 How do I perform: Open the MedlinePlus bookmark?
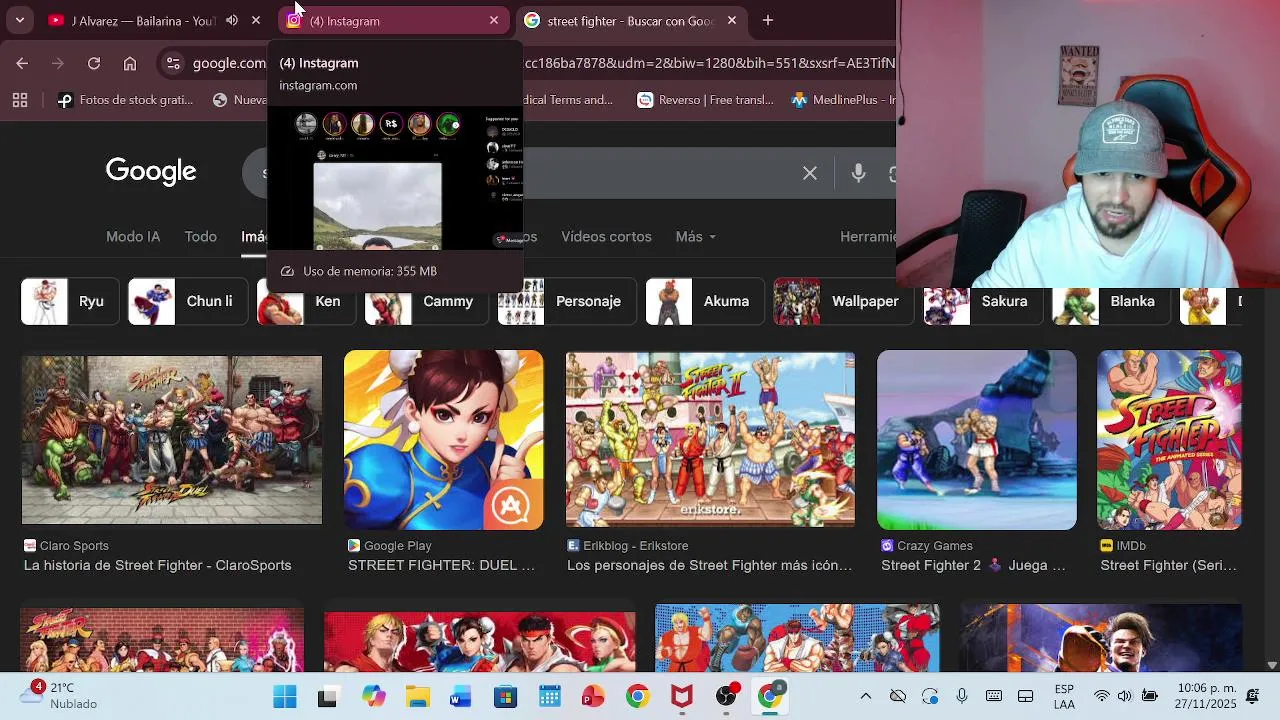click(843, 100)
